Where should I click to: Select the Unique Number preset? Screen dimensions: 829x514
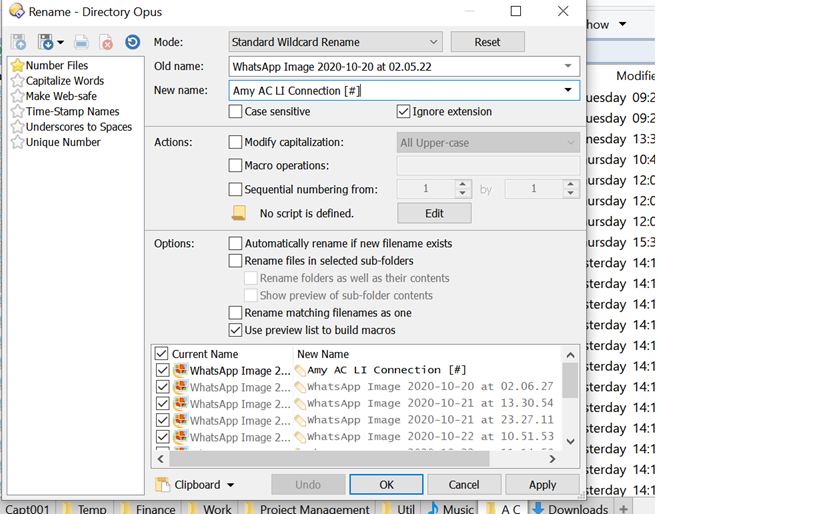[63, 142]
